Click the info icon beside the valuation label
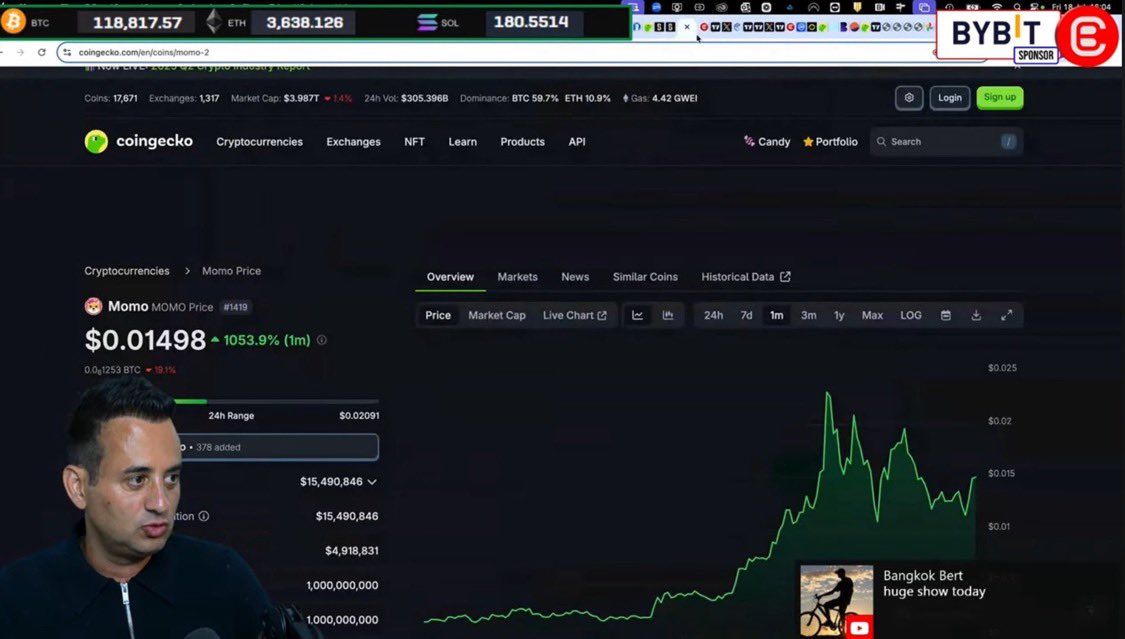This screenshot has width=1125, height=639. click(x=204, y=516)
